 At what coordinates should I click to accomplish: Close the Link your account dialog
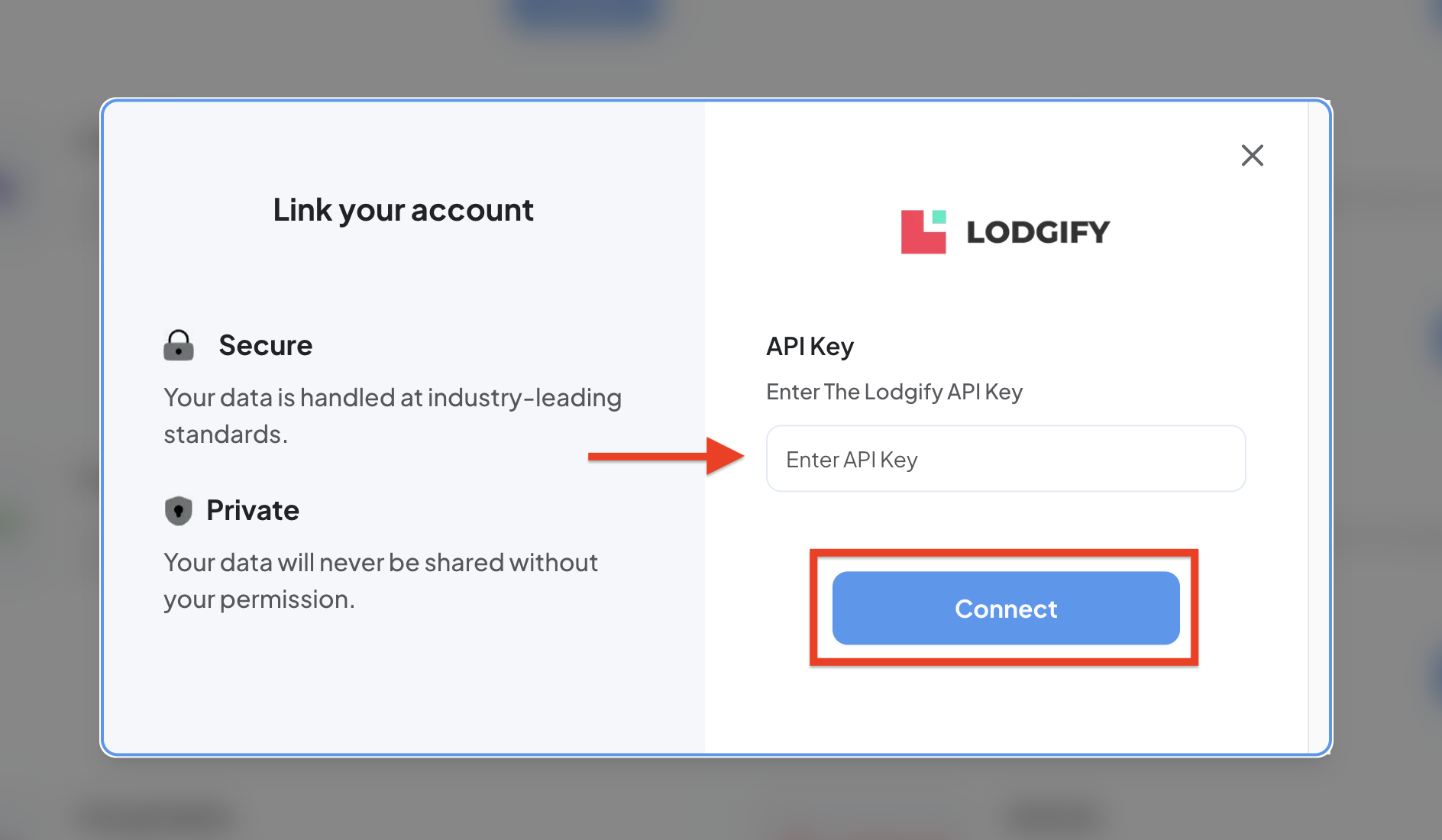(x=1252, y=156)
